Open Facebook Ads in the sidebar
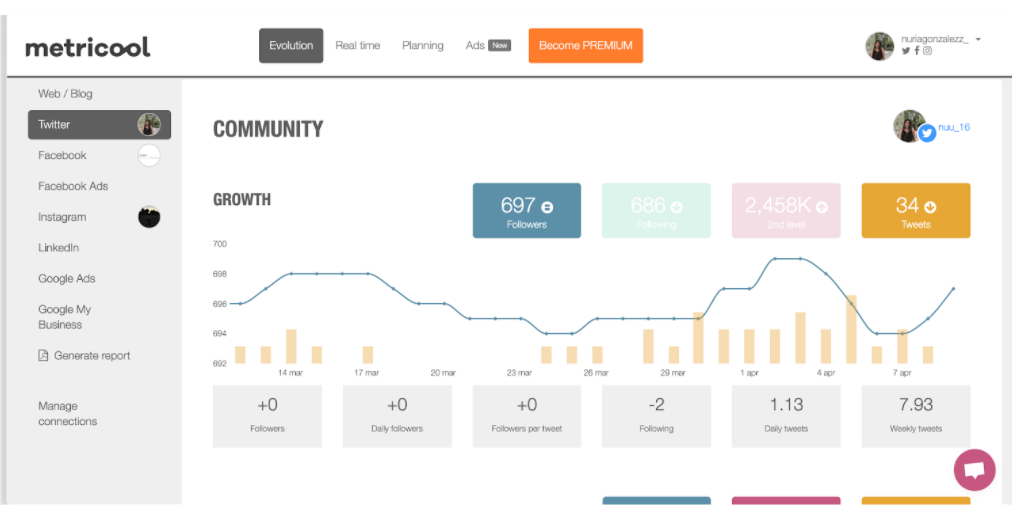Image resolution: width=1016 pixels, height=512 pixels. [73, 186]
